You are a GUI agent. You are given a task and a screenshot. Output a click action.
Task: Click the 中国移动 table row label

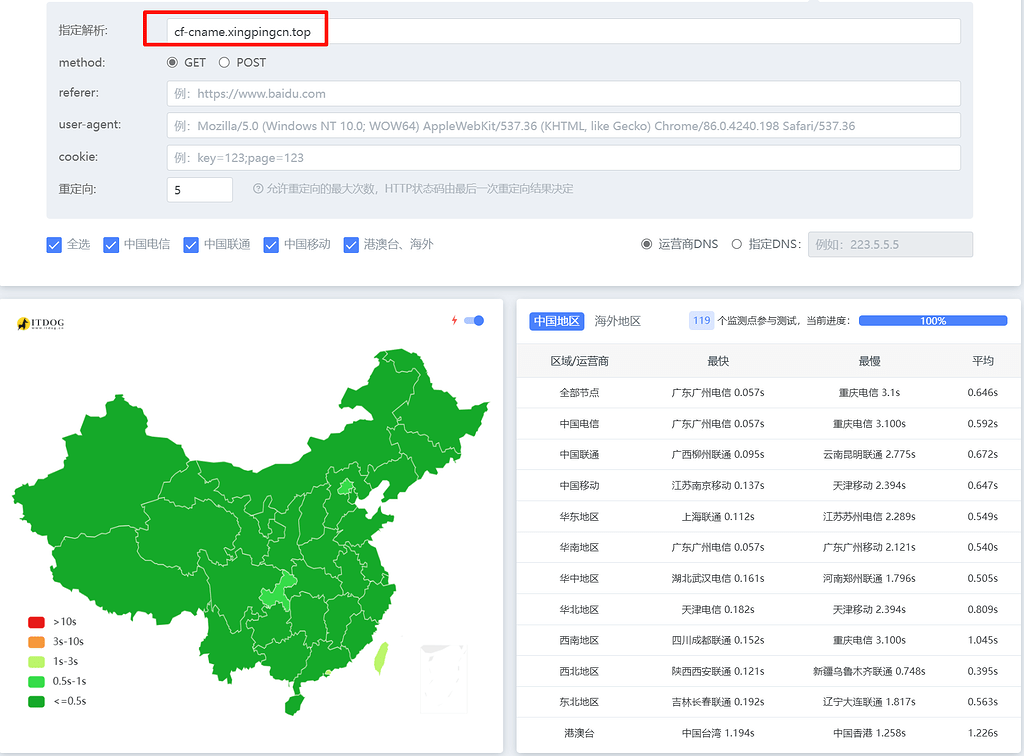[579, 485]
